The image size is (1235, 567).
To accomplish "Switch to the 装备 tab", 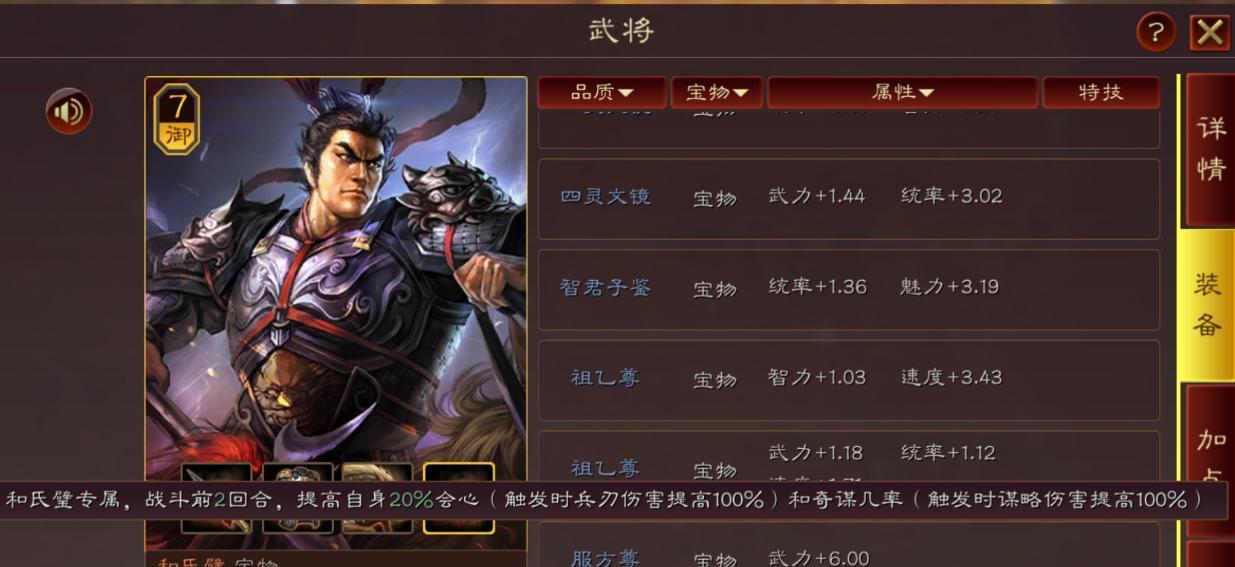I will (x=1208, y=305).
